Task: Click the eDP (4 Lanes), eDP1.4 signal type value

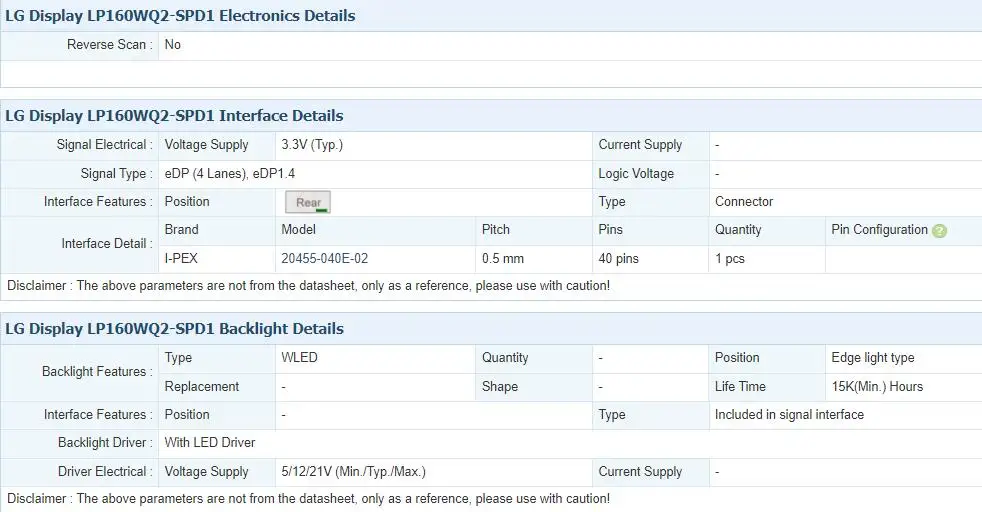Action: tap(230, 173)
